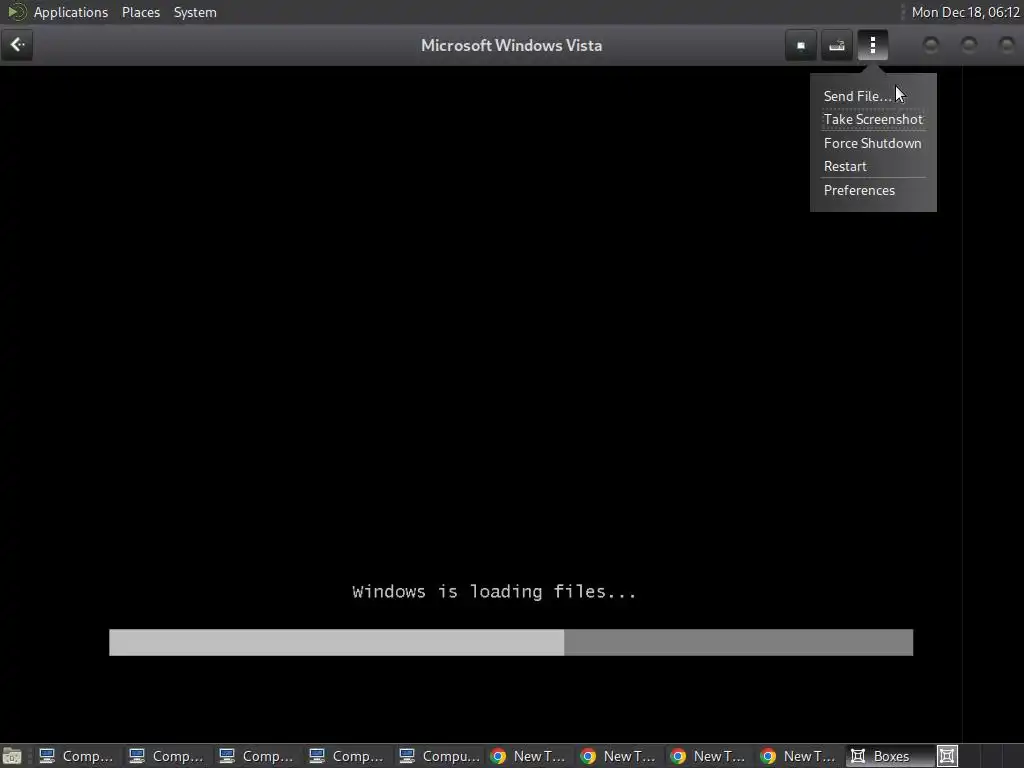Open the Applications menu in top panel
Viewport: 1024px width, 768px height.
[71, 12]
